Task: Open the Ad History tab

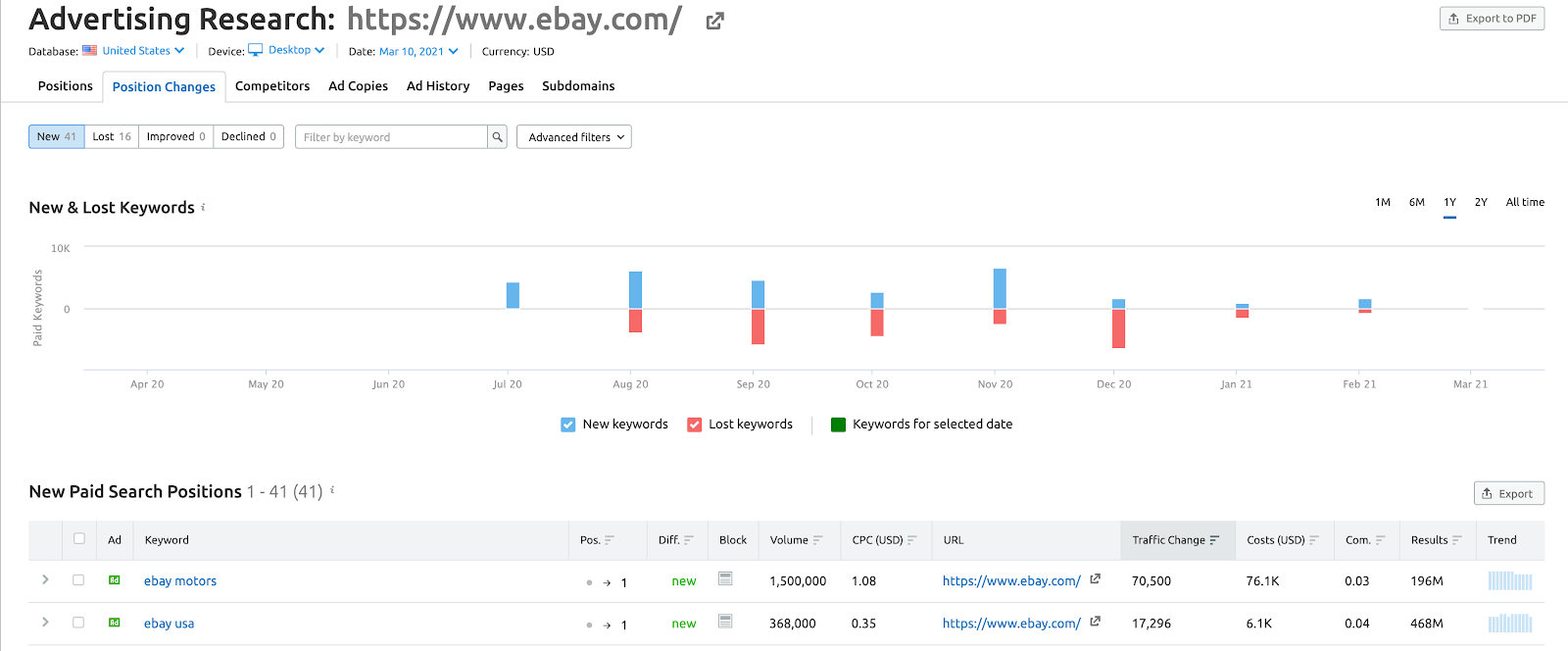Action: [x=438, y=86]
